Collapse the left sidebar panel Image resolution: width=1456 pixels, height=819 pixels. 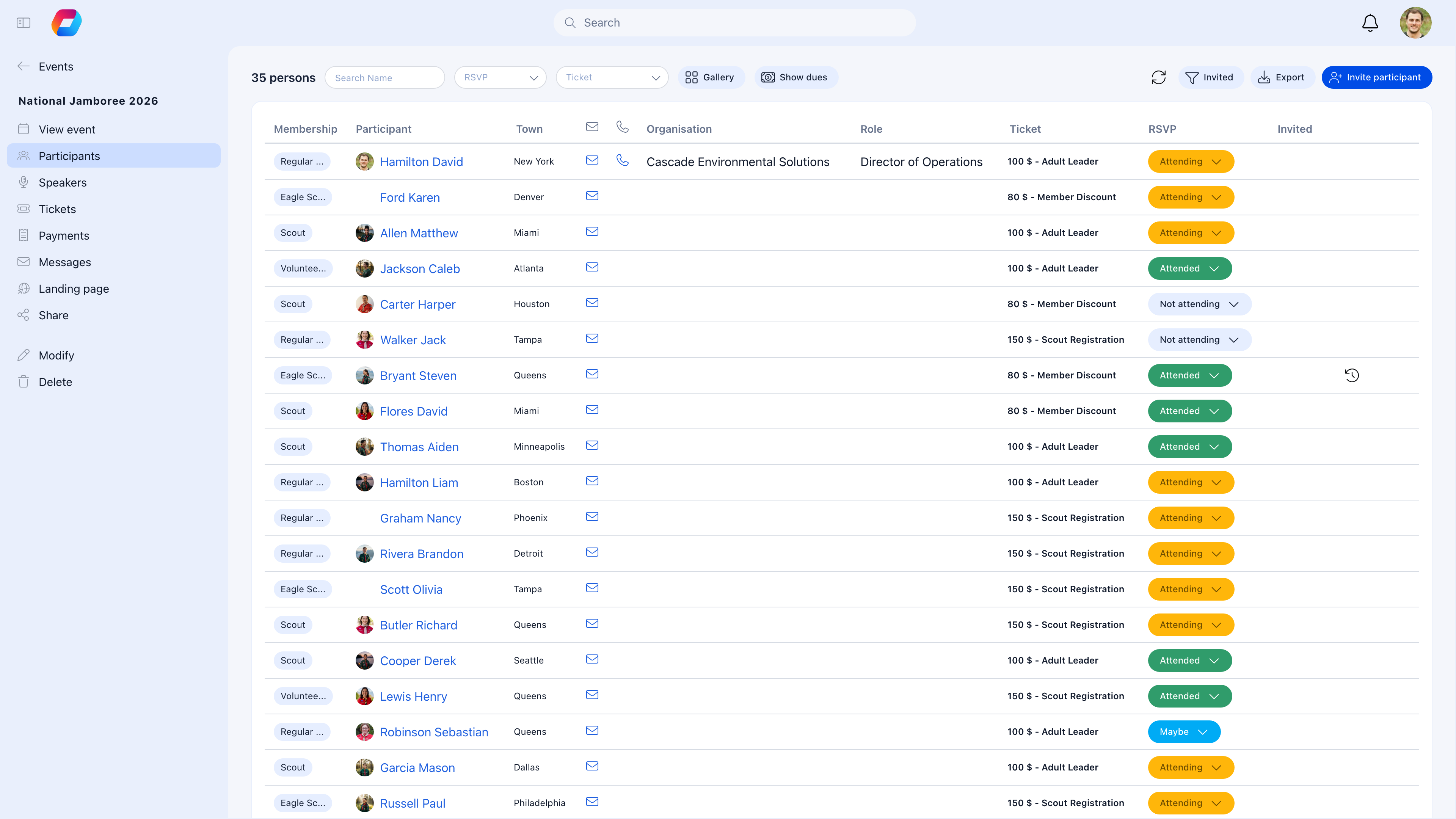(x=23, y=23)
